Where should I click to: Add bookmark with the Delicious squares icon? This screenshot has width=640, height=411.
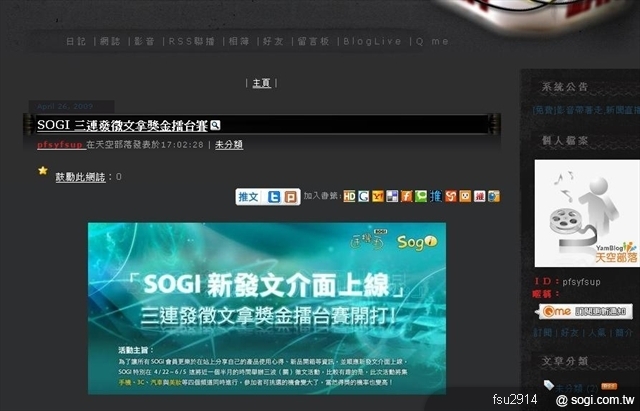coord(392,196)
